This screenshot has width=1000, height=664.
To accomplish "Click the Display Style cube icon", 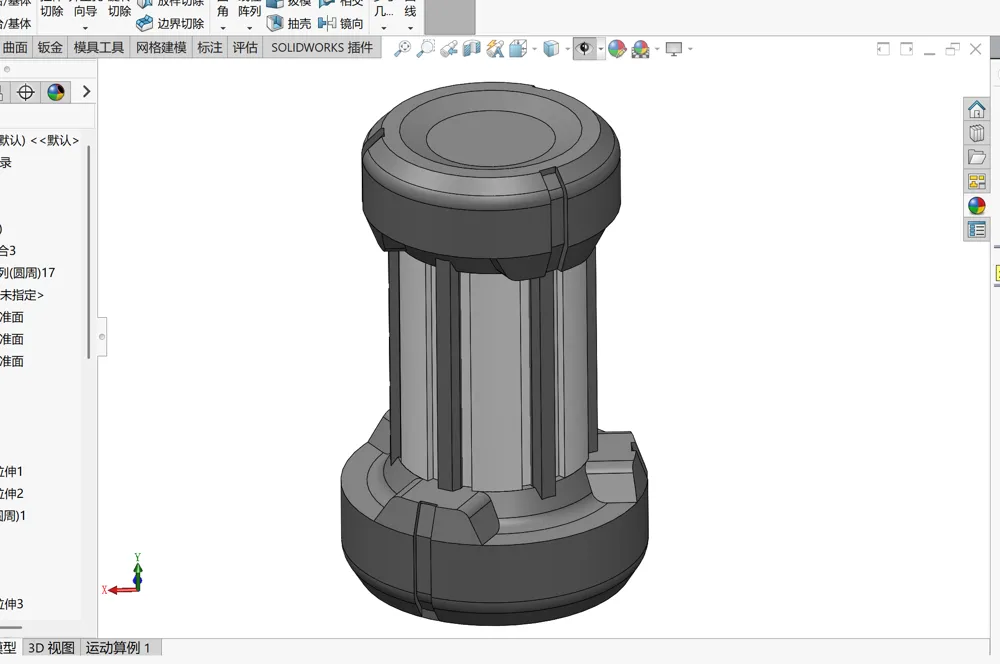I will pos(551,48).
